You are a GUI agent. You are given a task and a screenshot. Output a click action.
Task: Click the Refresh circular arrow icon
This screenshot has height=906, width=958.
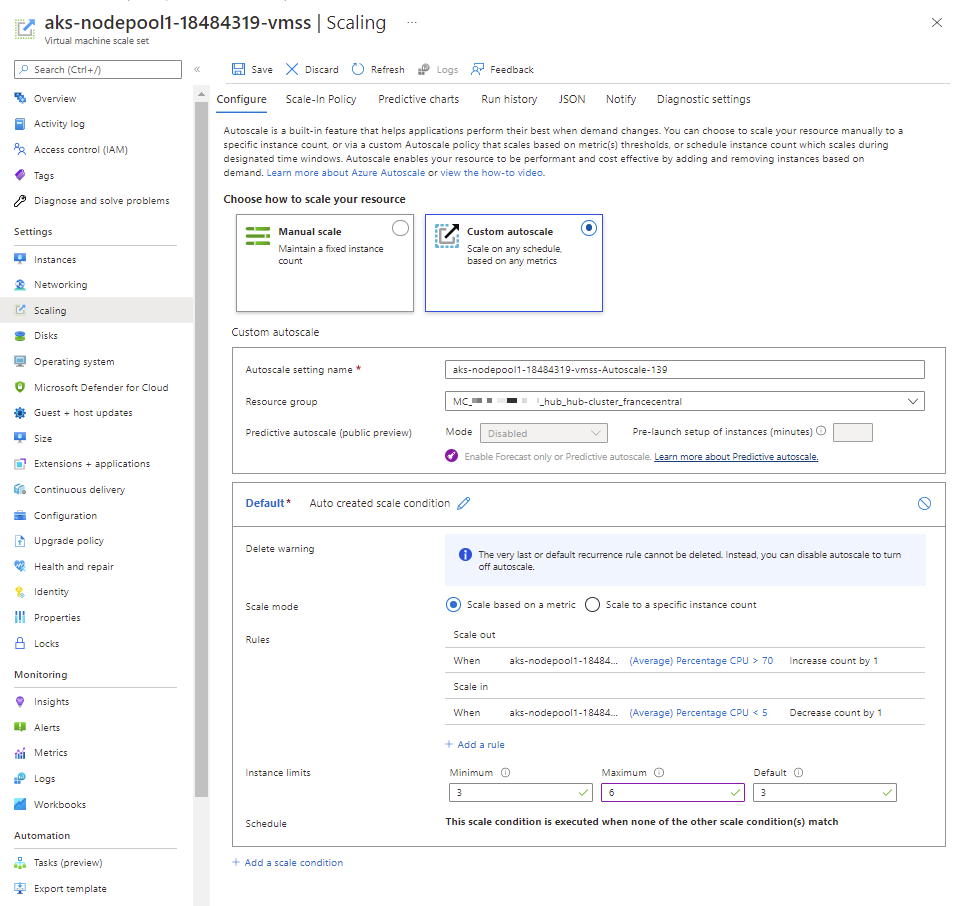pyautogui.click(x=358, y=69)
